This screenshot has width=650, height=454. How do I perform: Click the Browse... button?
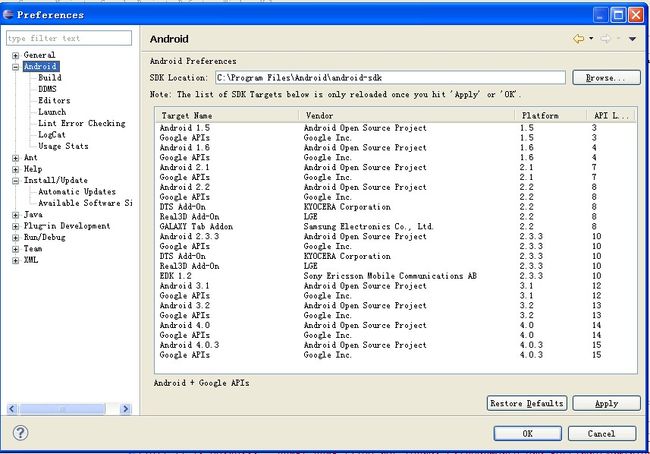click(606, 78)
